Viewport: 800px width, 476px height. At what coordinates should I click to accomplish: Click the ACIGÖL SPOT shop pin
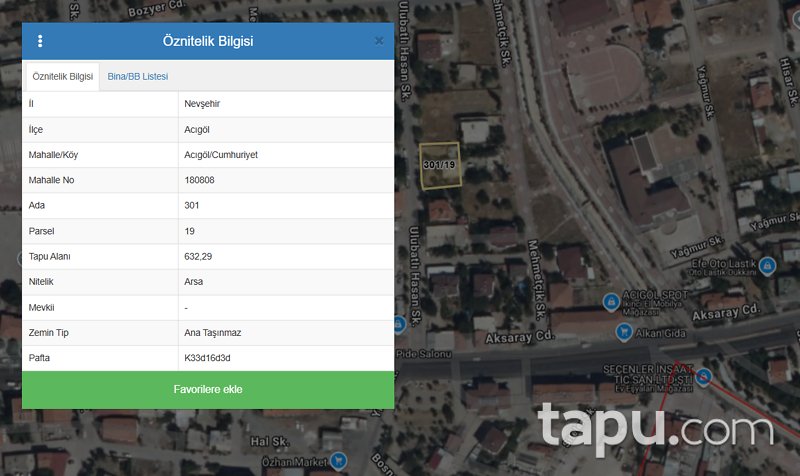tap(611, 302)
